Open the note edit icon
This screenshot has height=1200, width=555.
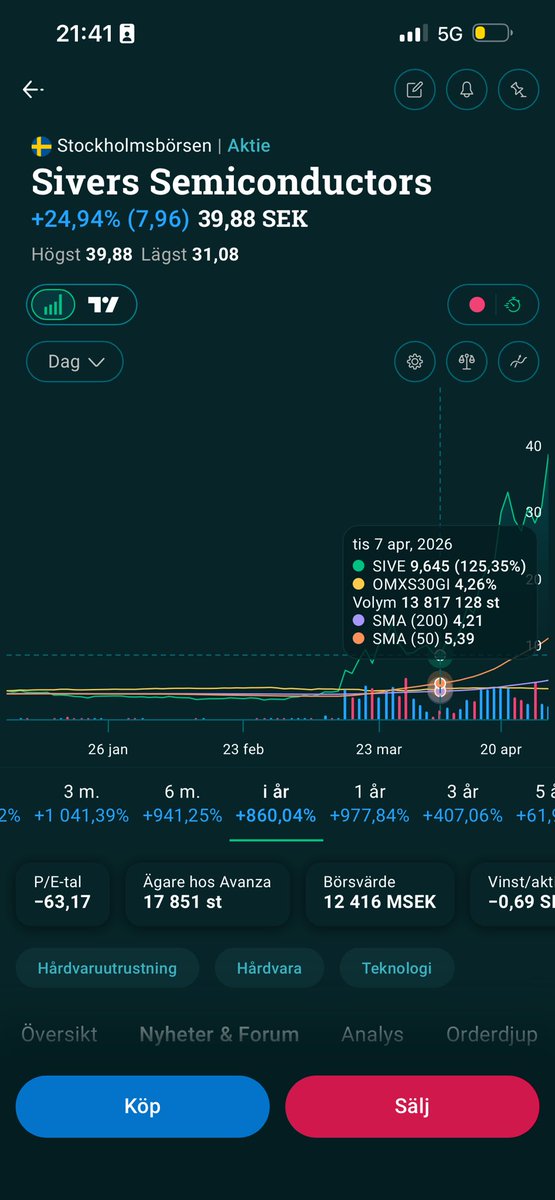tap(414, 90)
